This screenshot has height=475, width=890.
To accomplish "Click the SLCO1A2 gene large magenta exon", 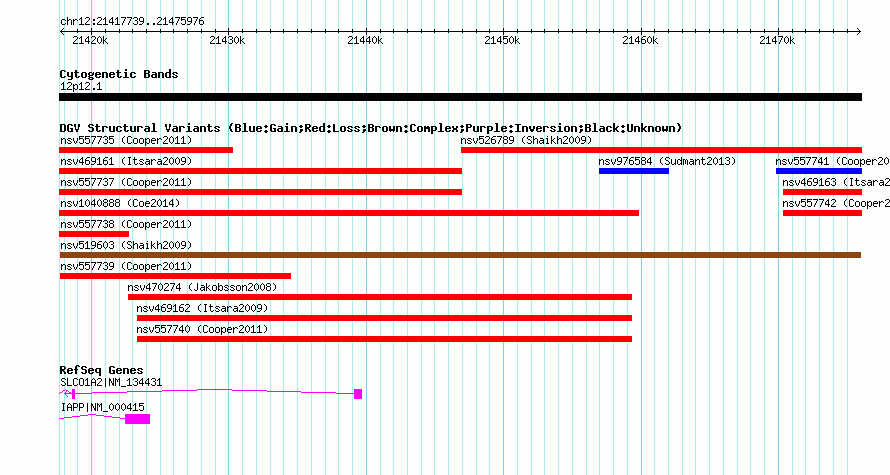I will coord(358,394).
